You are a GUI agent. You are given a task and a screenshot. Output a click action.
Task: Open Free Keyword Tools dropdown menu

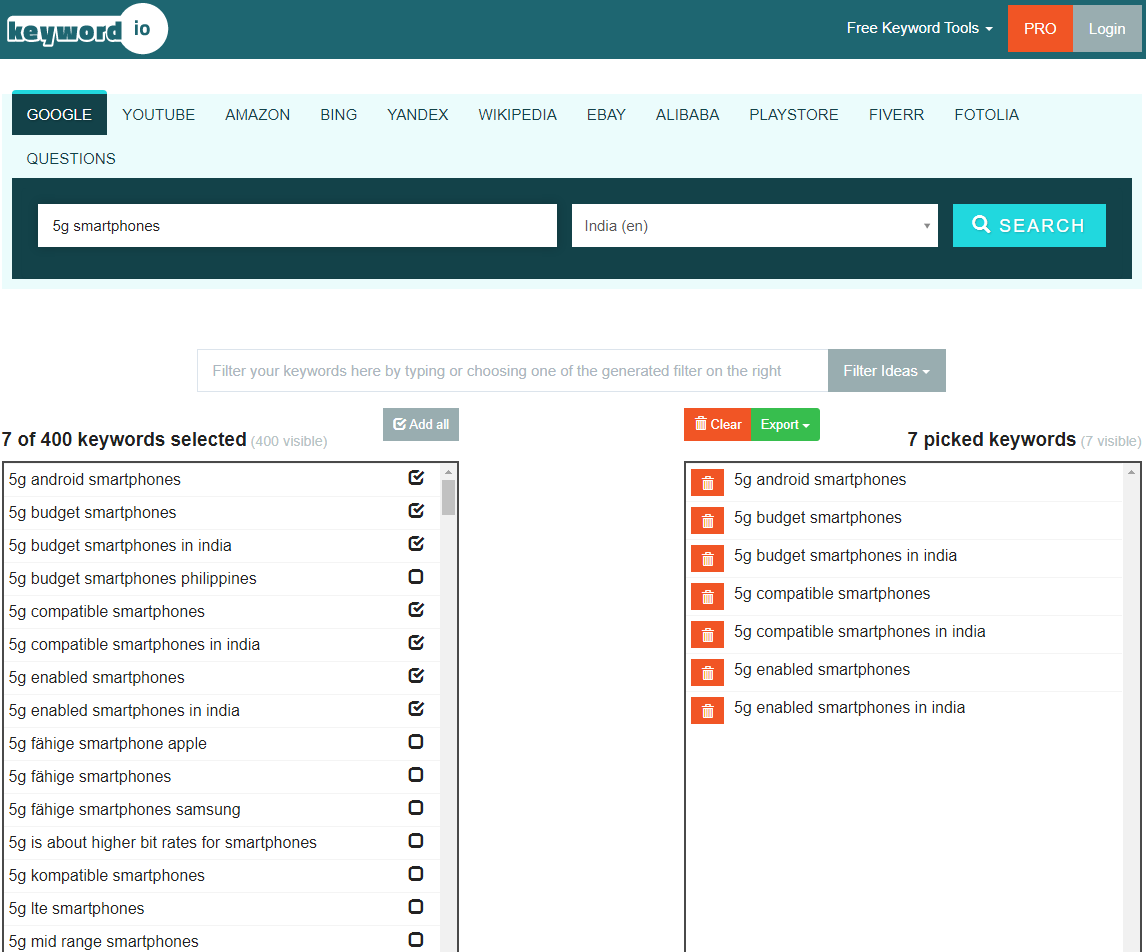click(919, 28)
